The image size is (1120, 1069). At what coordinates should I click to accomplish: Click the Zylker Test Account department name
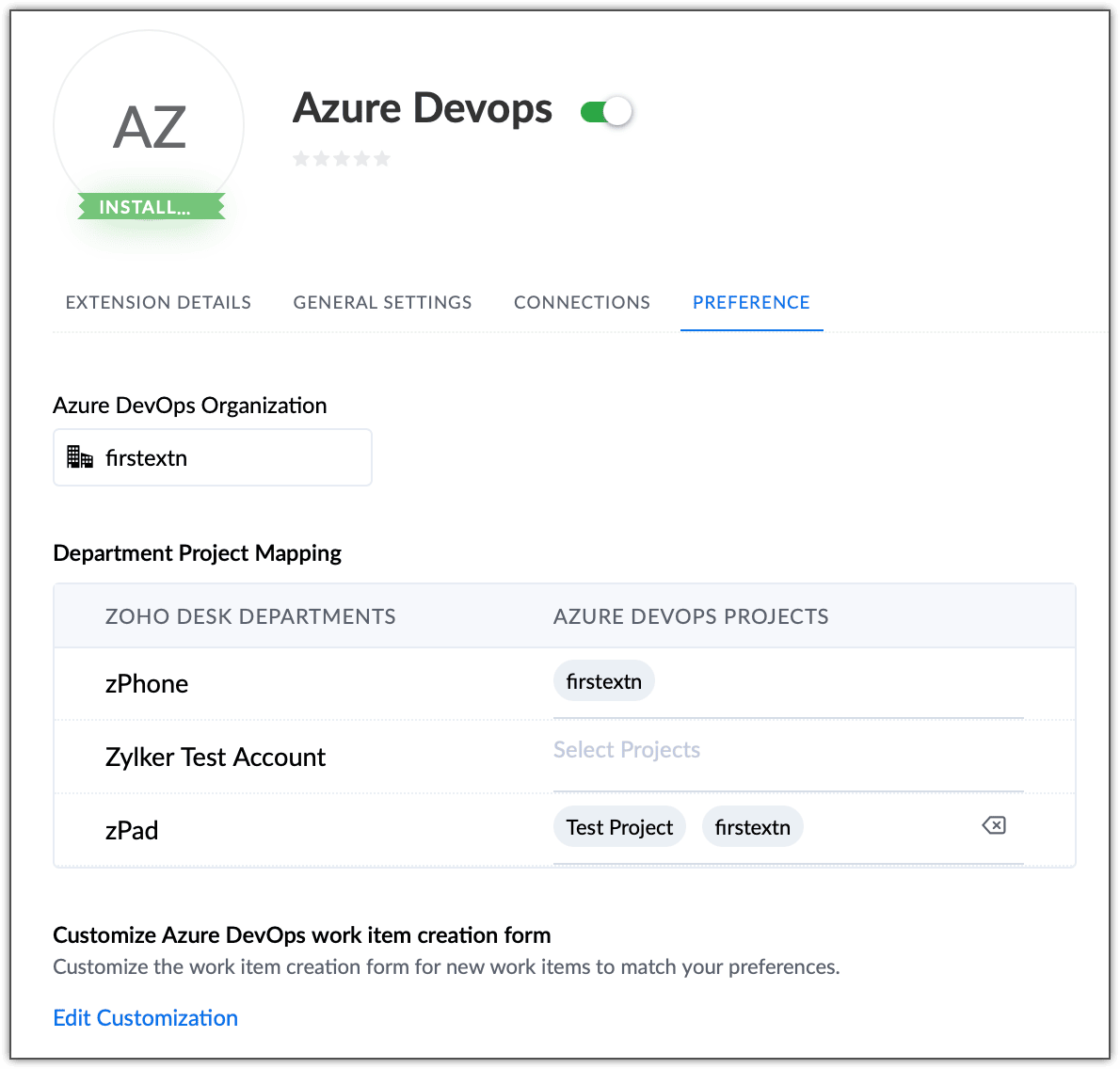[x=215, y=757]
